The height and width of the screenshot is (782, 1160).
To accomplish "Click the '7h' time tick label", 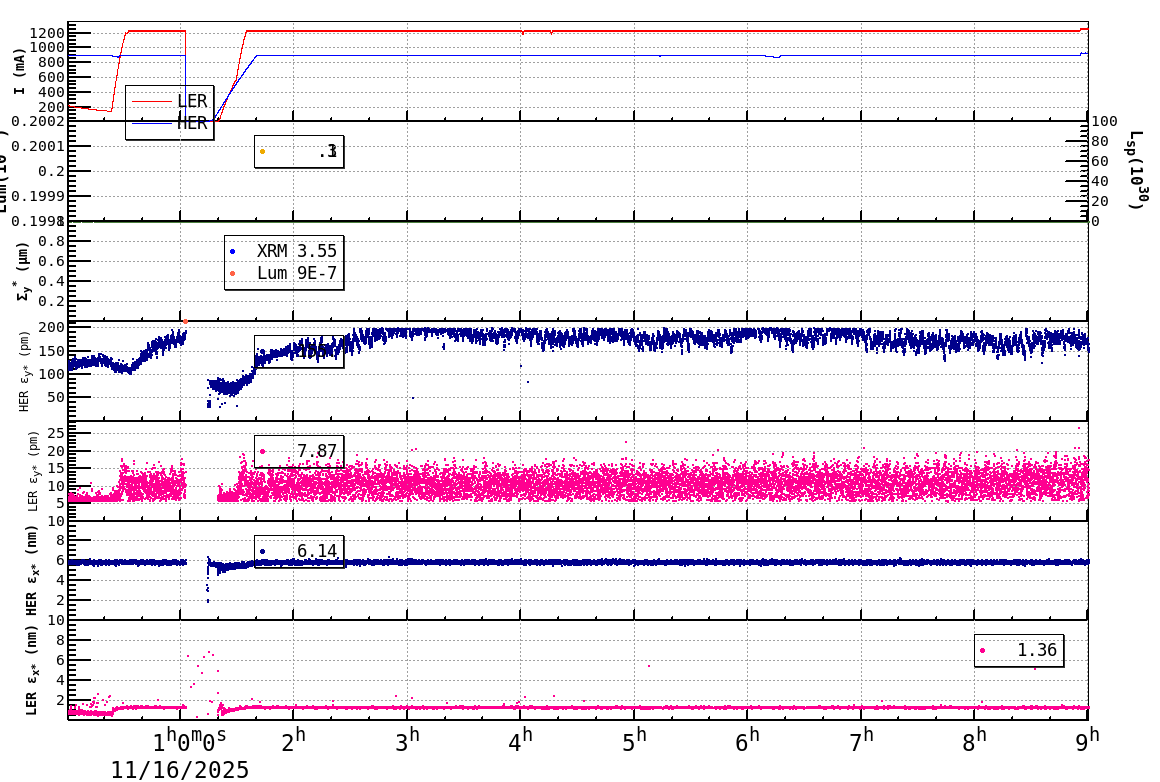I will pyautogui.click(x=860, y=741).
